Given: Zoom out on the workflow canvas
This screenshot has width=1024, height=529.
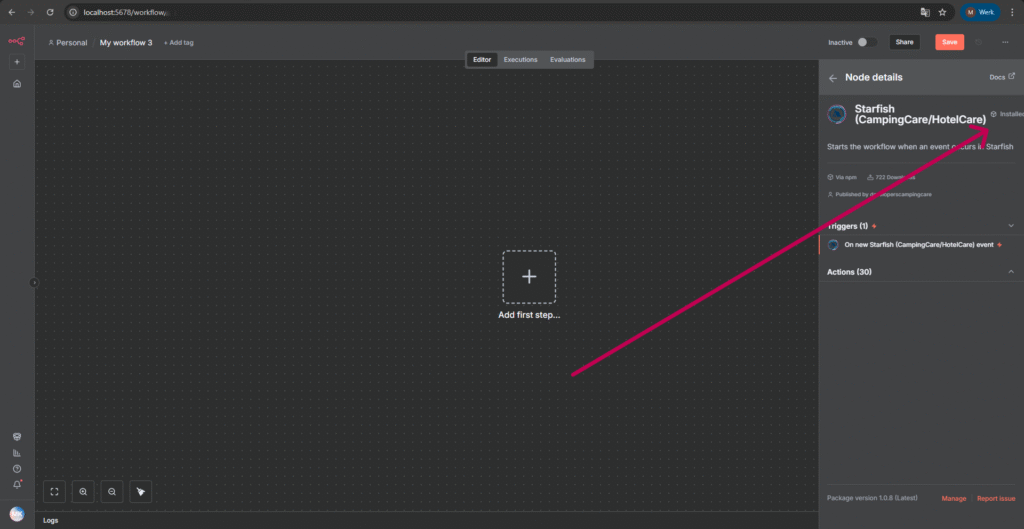Looking at the screenshot, I should coord(113,491).
